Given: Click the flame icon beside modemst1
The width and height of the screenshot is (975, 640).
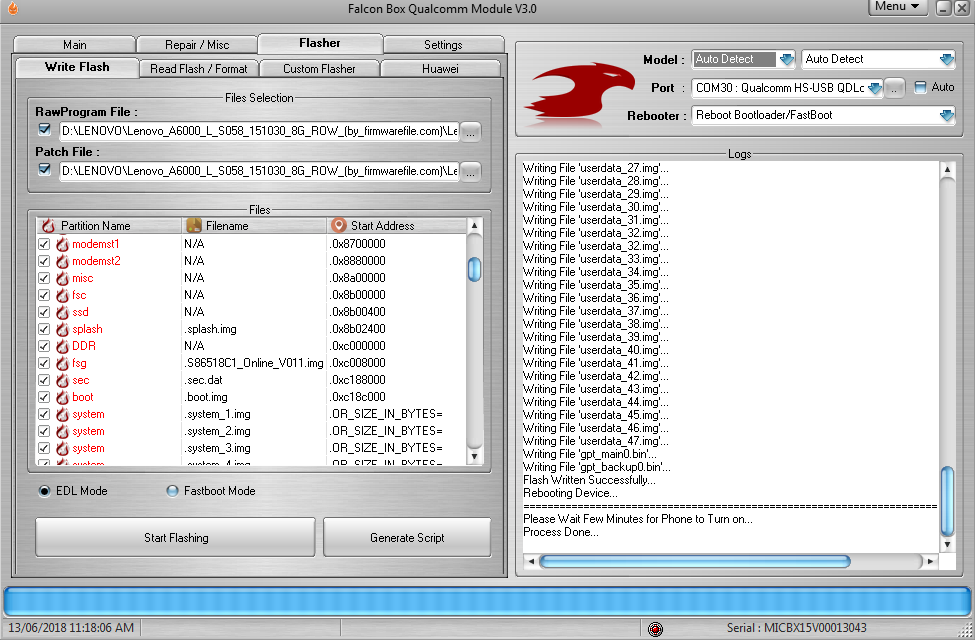Looking at the screenshot, I should [62, 244].
